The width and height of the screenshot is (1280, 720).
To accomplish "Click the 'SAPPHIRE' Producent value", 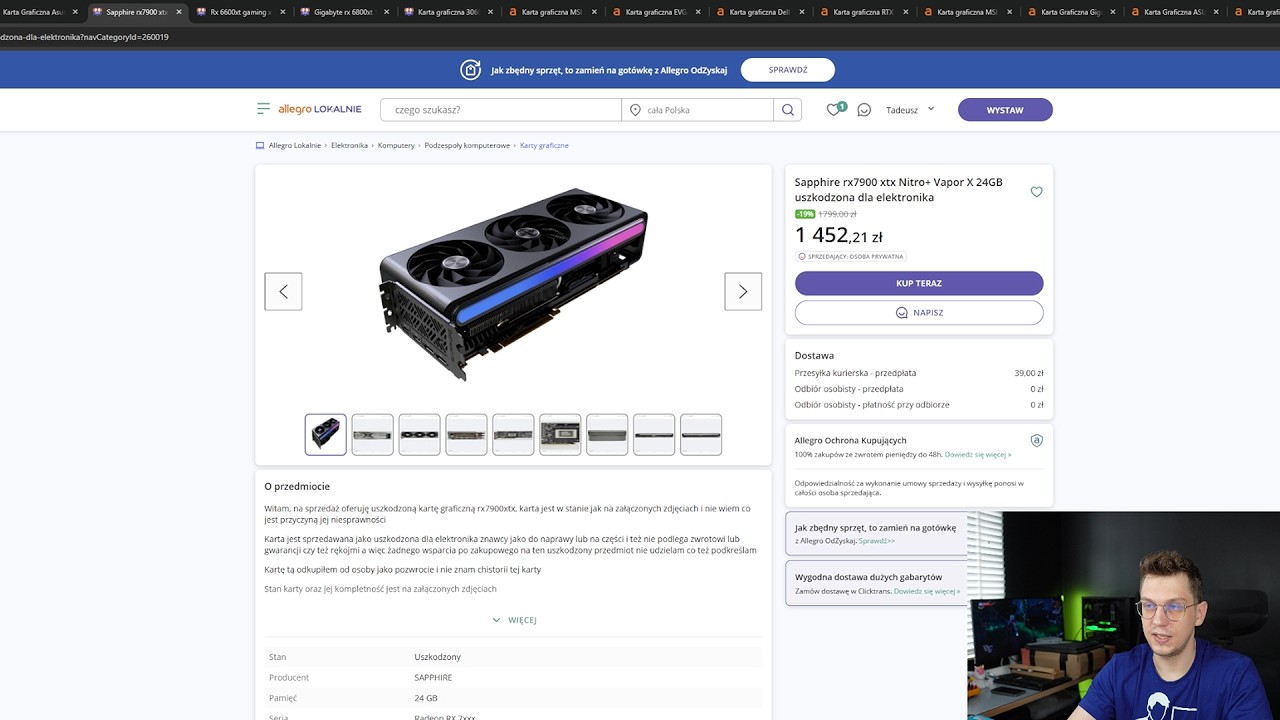I will [433, 677].
